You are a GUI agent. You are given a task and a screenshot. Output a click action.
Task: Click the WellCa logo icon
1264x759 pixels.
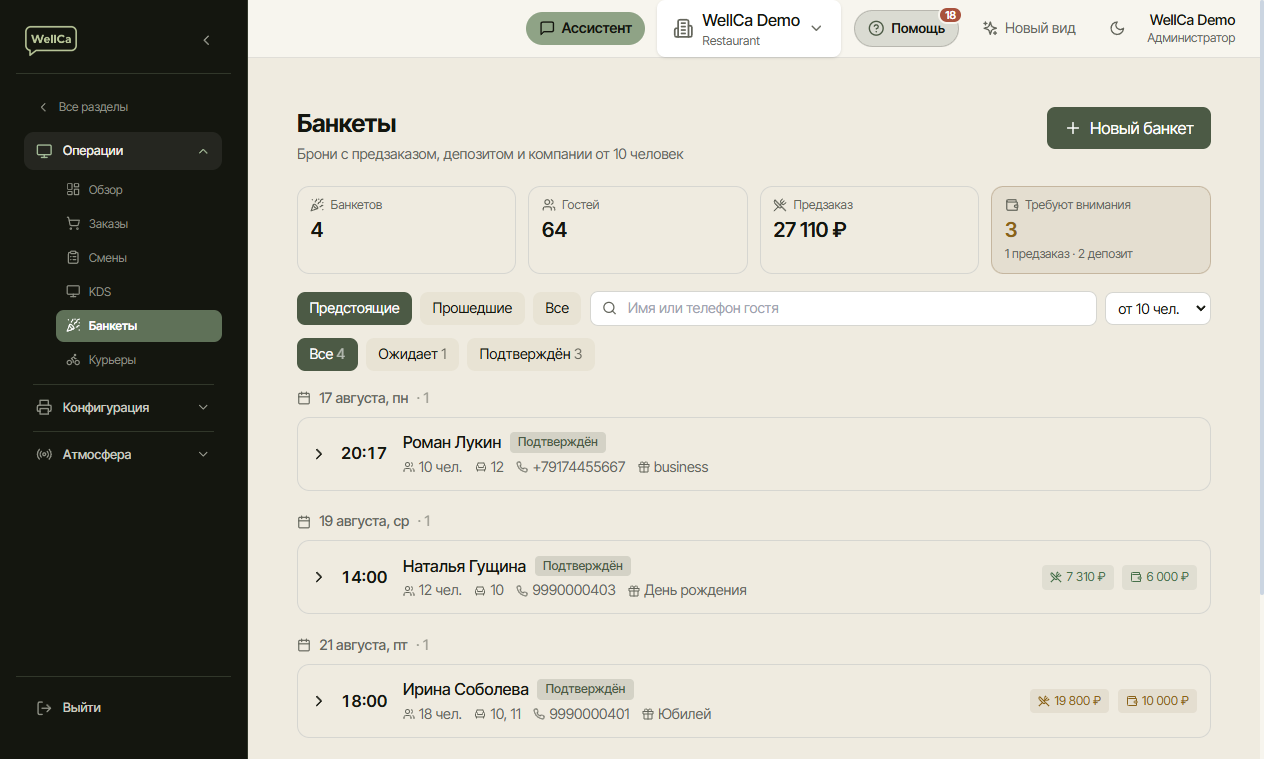click(51, 40)
